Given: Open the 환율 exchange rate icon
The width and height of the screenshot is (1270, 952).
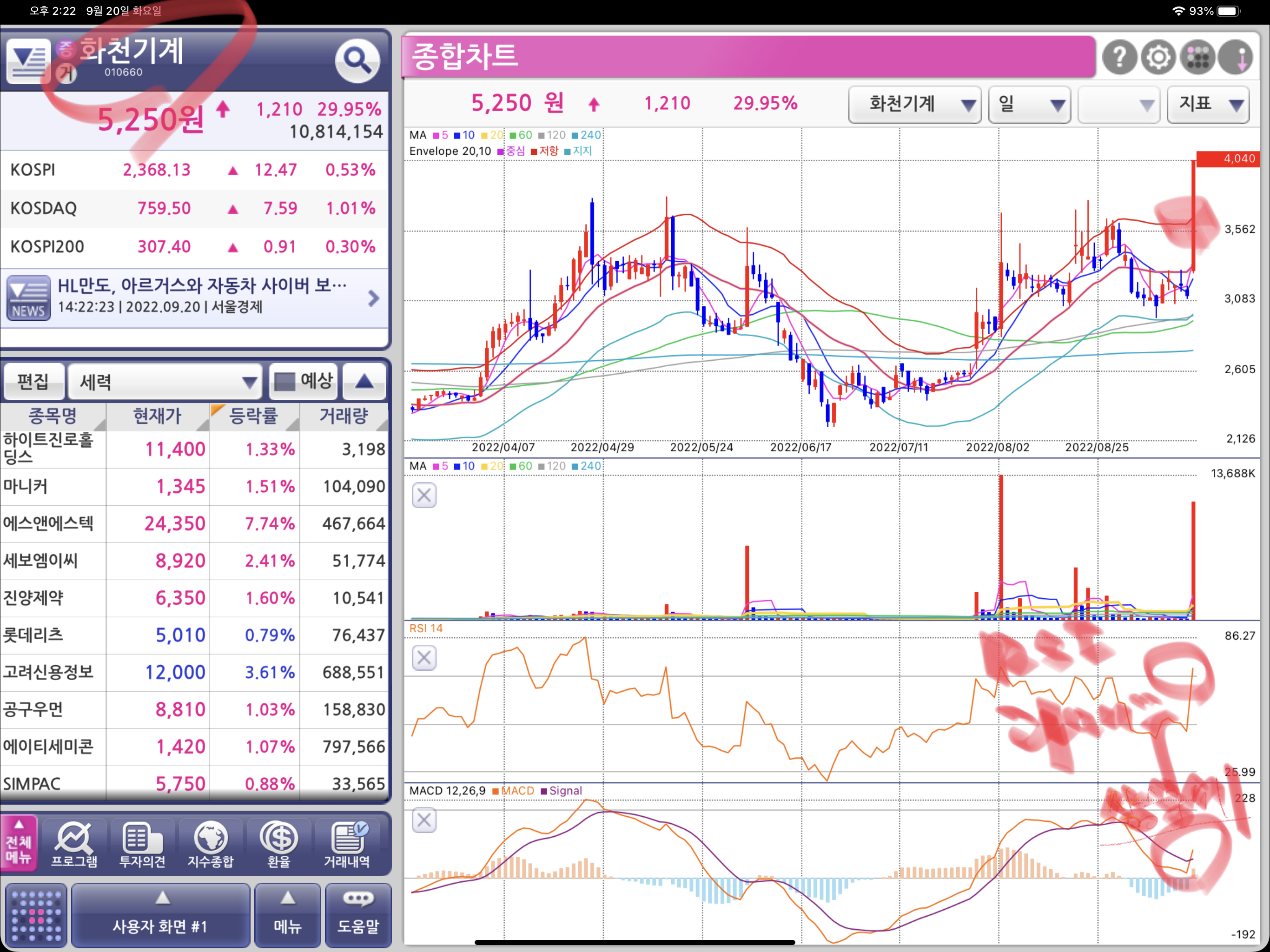Looking at the screenshot, I should pos(278,844).
